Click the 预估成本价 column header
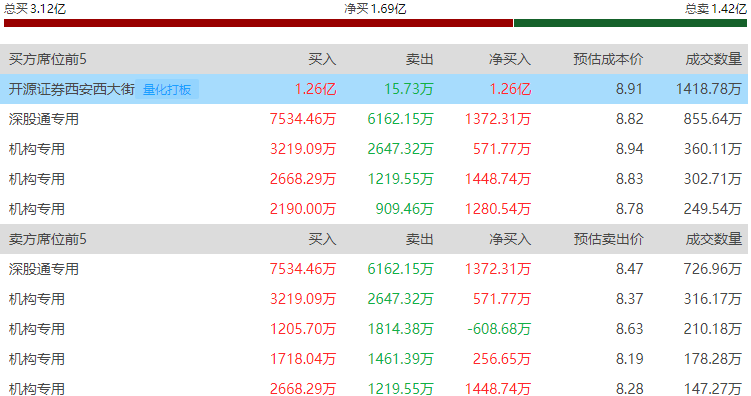Viewport: 751px width, 396px height. 608,59
